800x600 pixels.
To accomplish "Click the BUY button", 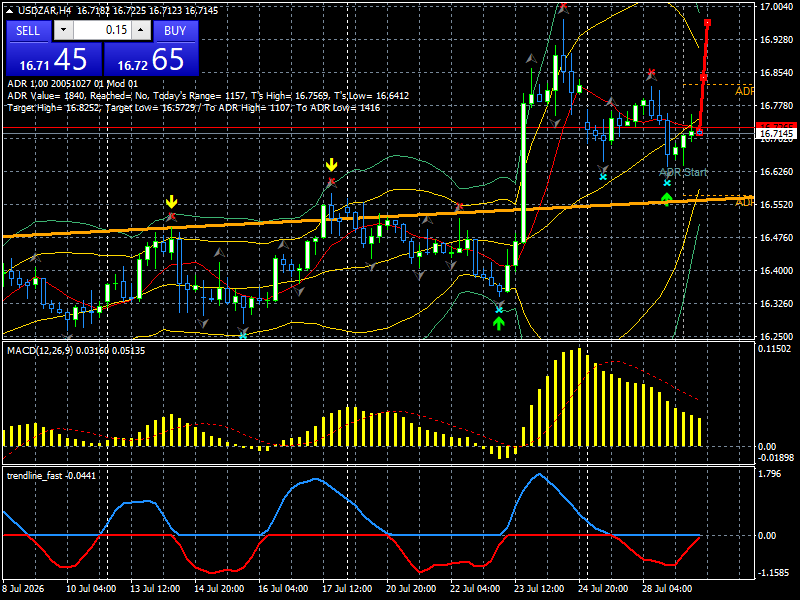I will (175, 31).
